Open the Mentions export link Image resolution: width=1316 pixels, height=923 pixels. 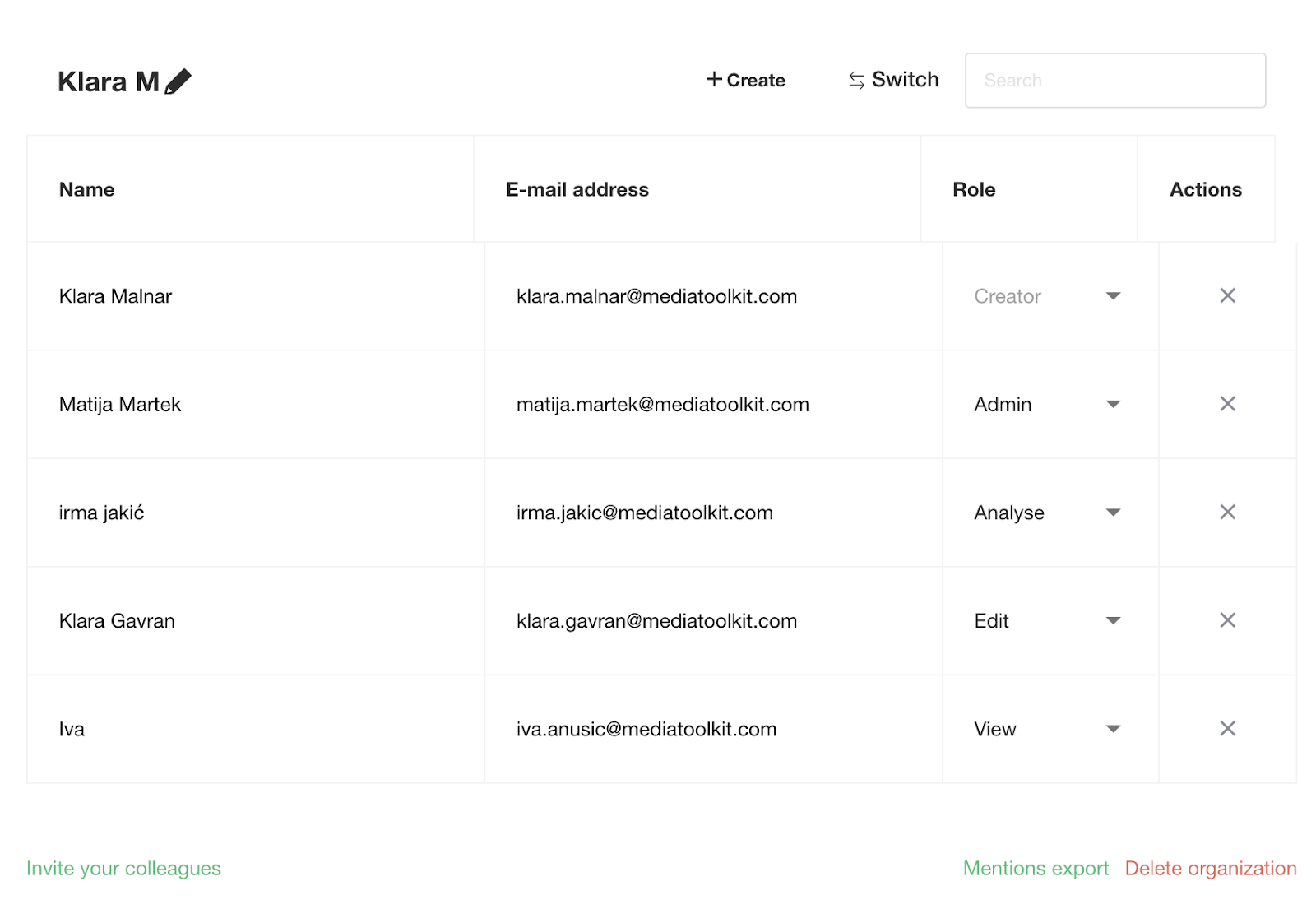(1036, 869)
